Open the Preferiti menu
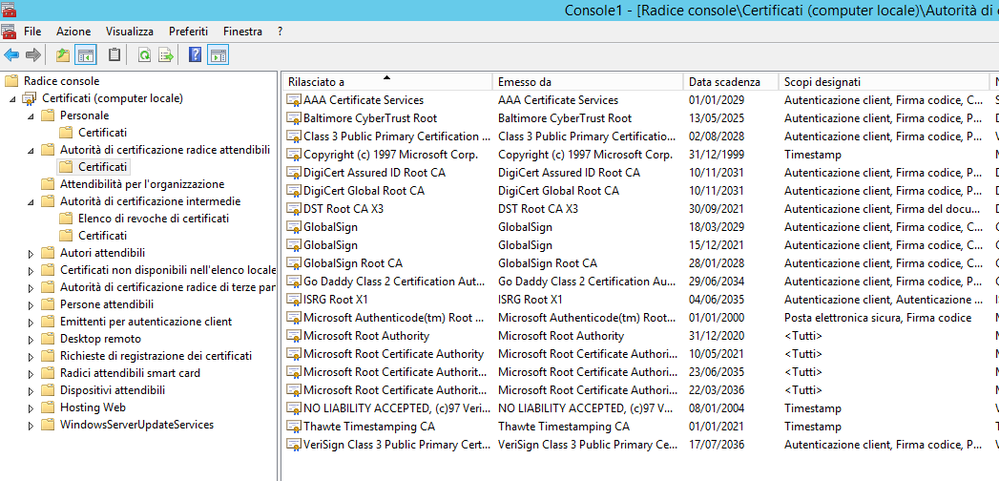The width and height of the screenshot is (999, 481). (x=188, y=31)
